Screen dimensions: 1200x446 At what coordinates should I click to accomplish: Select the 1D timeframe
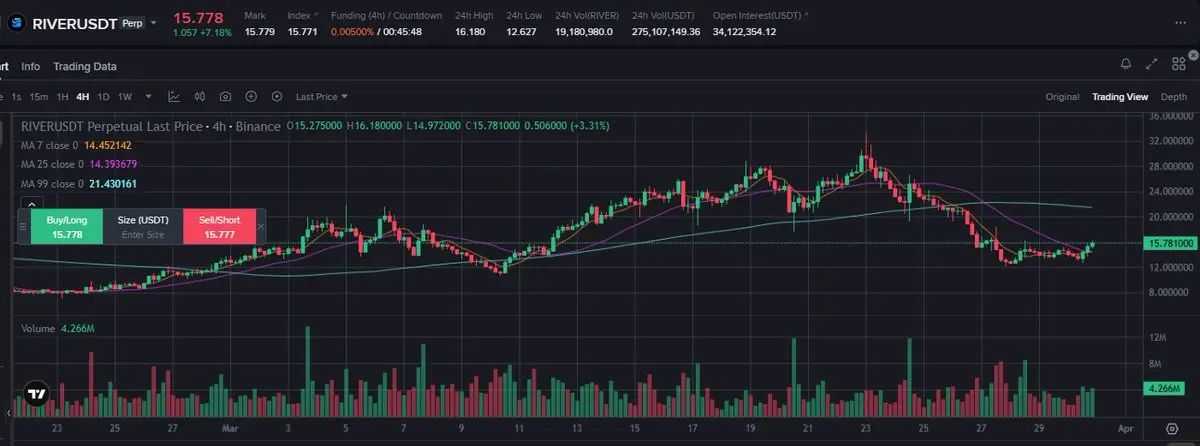coord(103,97)
